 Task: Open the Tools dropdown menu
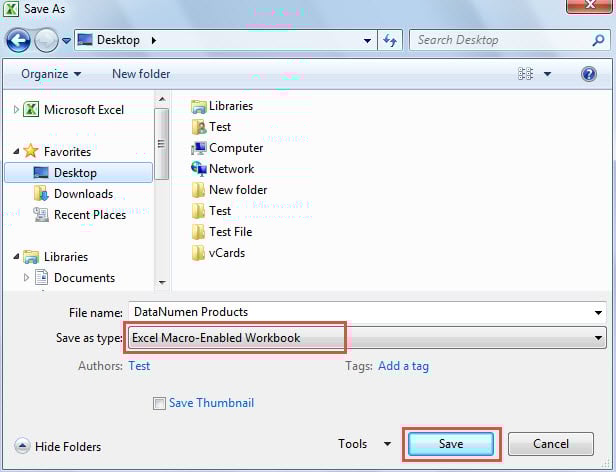pyautogui.click(x=364, y=444)
